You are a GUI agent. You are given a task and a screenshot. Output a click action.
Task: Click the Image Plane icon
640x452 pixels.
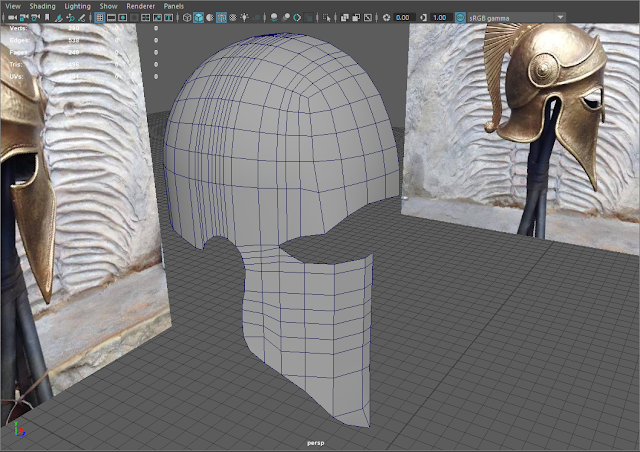pos(59,18)
